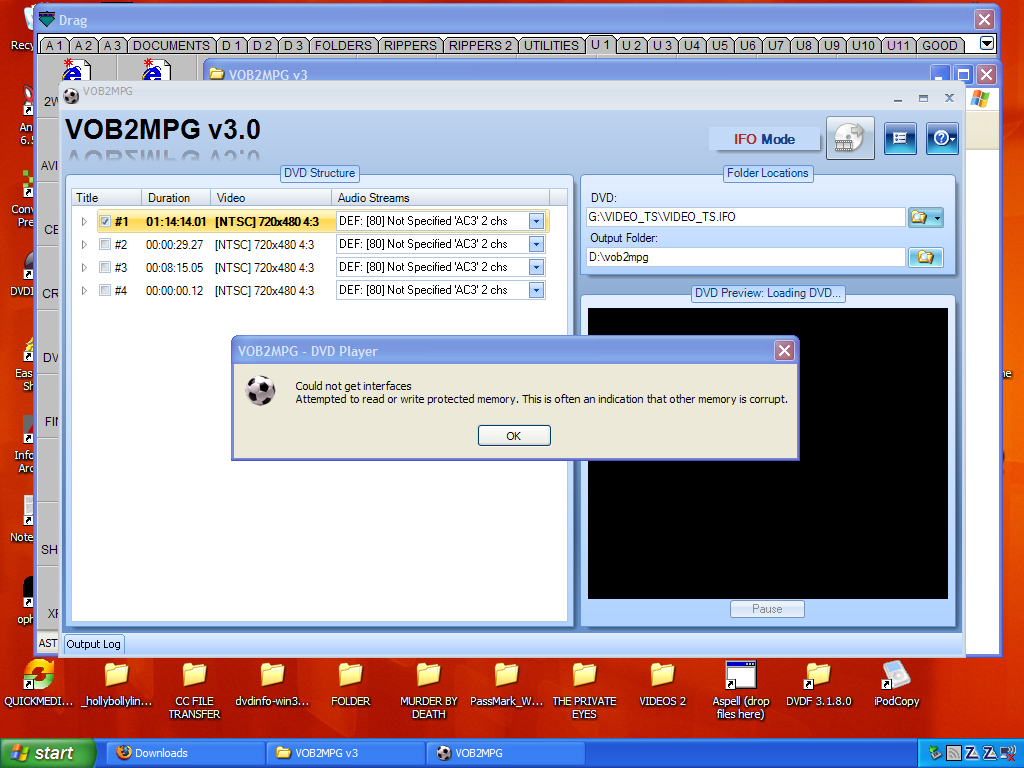Open THE PRIVATE EYES folder
This screenshot has width=1024, height=768.
click(x=584, y=691)
